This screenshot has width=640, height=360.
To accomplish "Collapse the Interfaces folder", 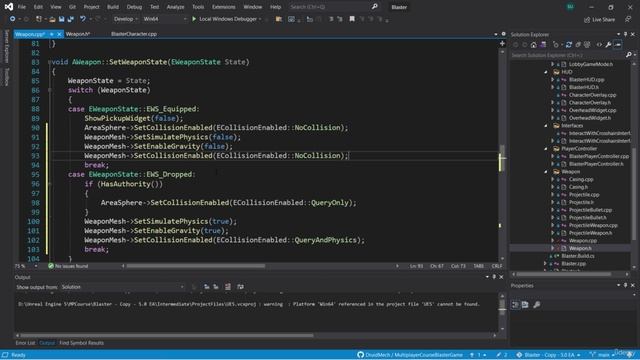I will coord(546,126).
